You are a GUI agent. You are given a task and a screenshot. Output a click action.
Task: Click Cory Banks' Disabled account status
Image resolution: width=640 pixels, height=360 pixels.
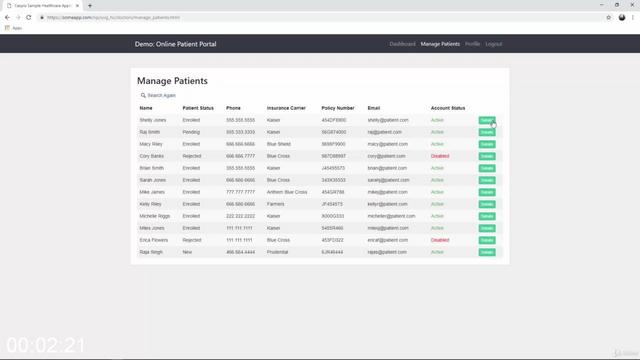click(x=440, y=156)
